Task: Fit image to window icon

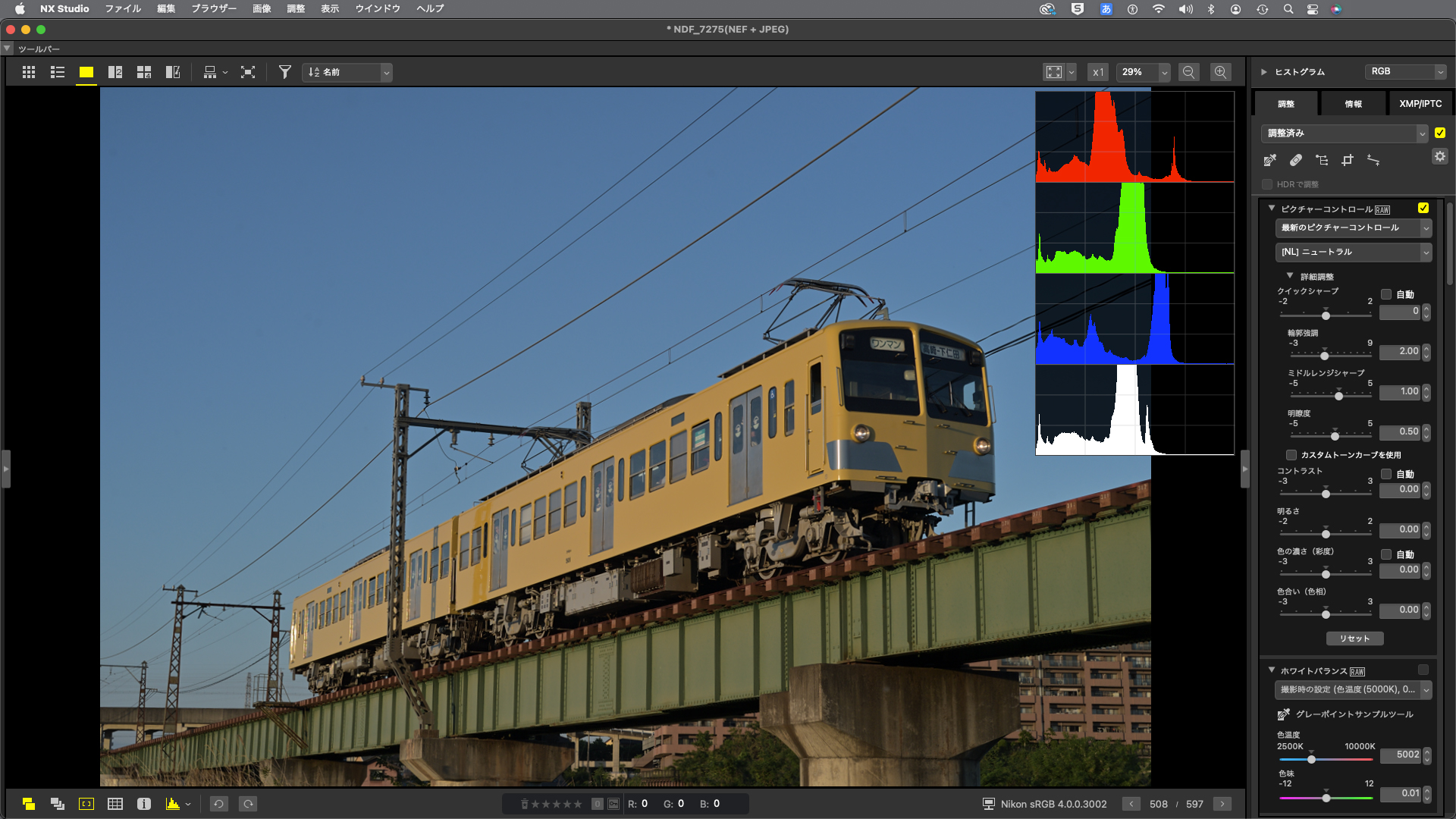Action: pos(1054,72)
